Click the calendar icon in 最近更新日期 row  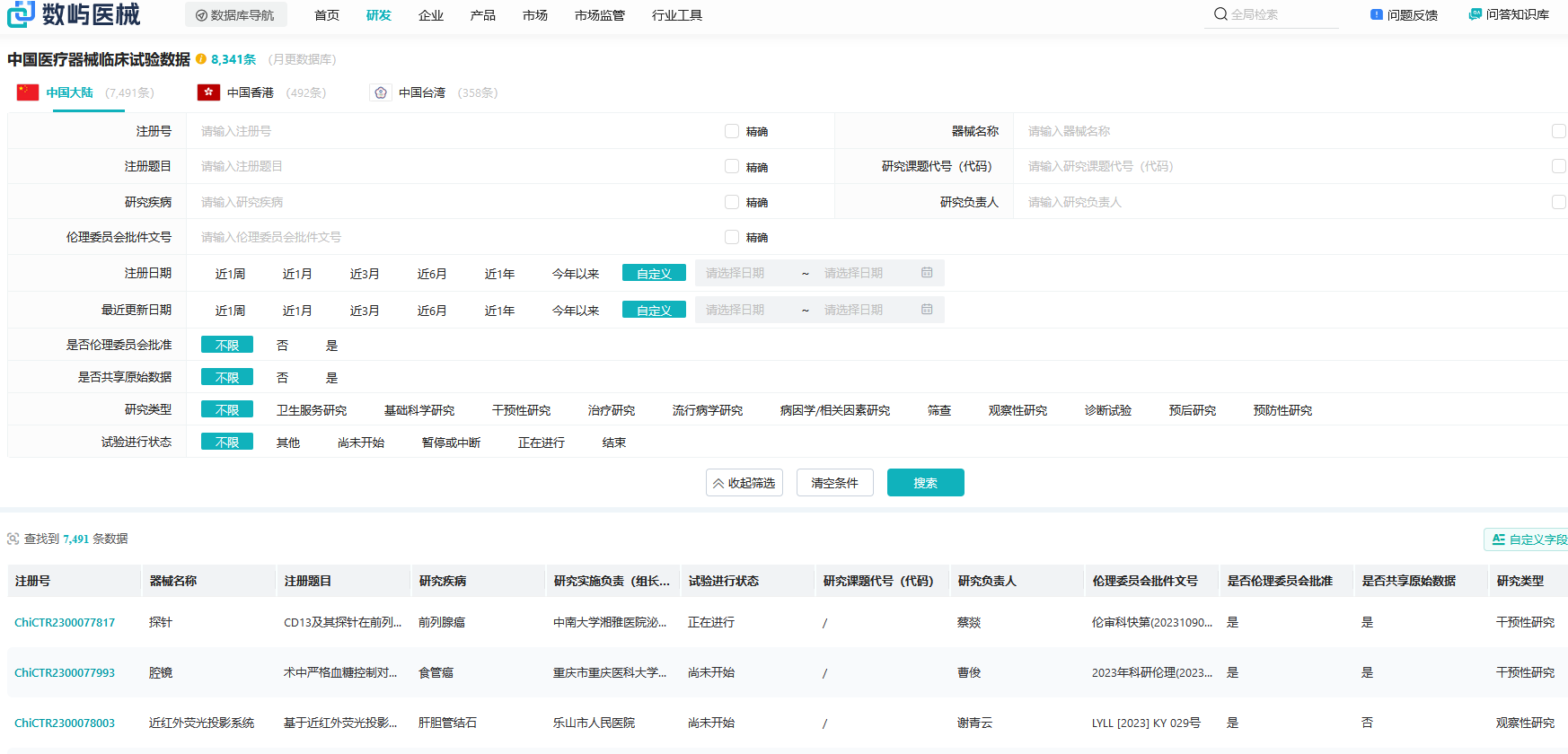[927, 310]
